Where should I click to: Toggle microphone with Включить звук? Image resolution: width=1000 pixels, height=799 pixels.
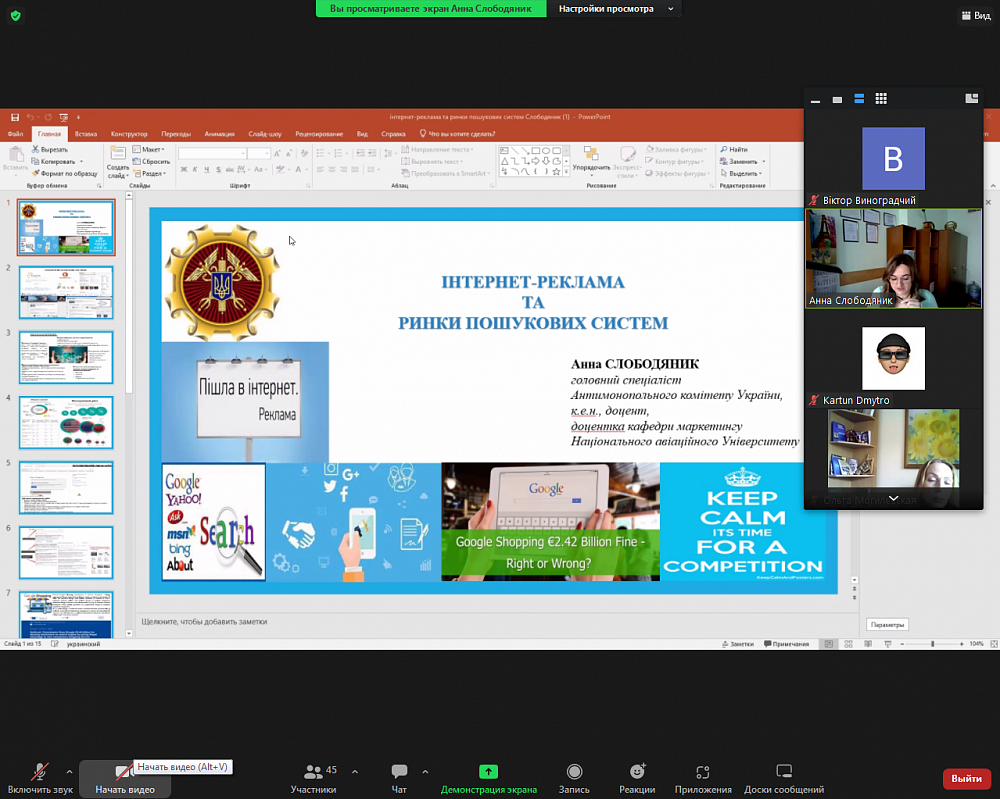pos(40,778)
